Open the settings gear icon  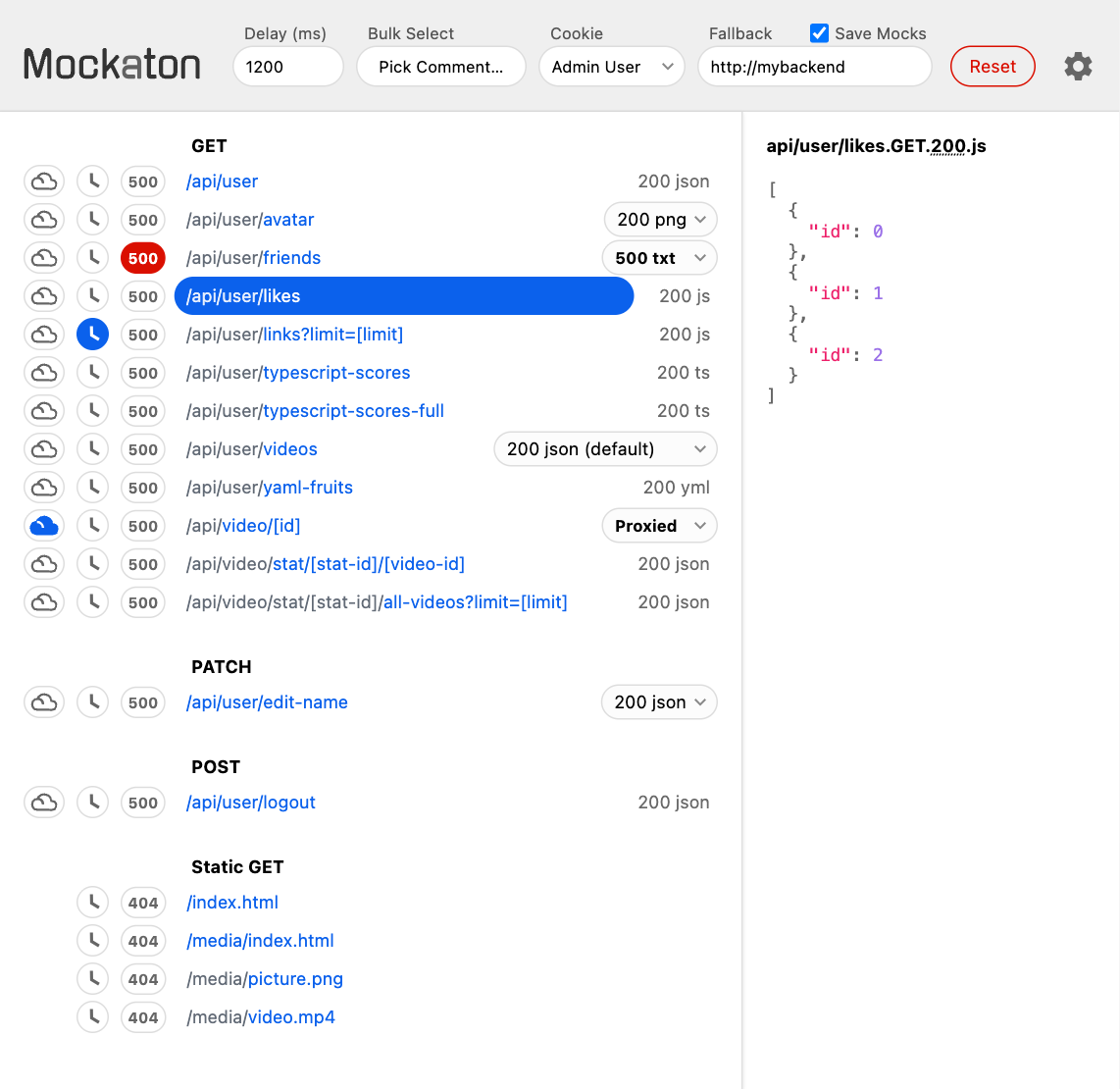(1078, 66)
